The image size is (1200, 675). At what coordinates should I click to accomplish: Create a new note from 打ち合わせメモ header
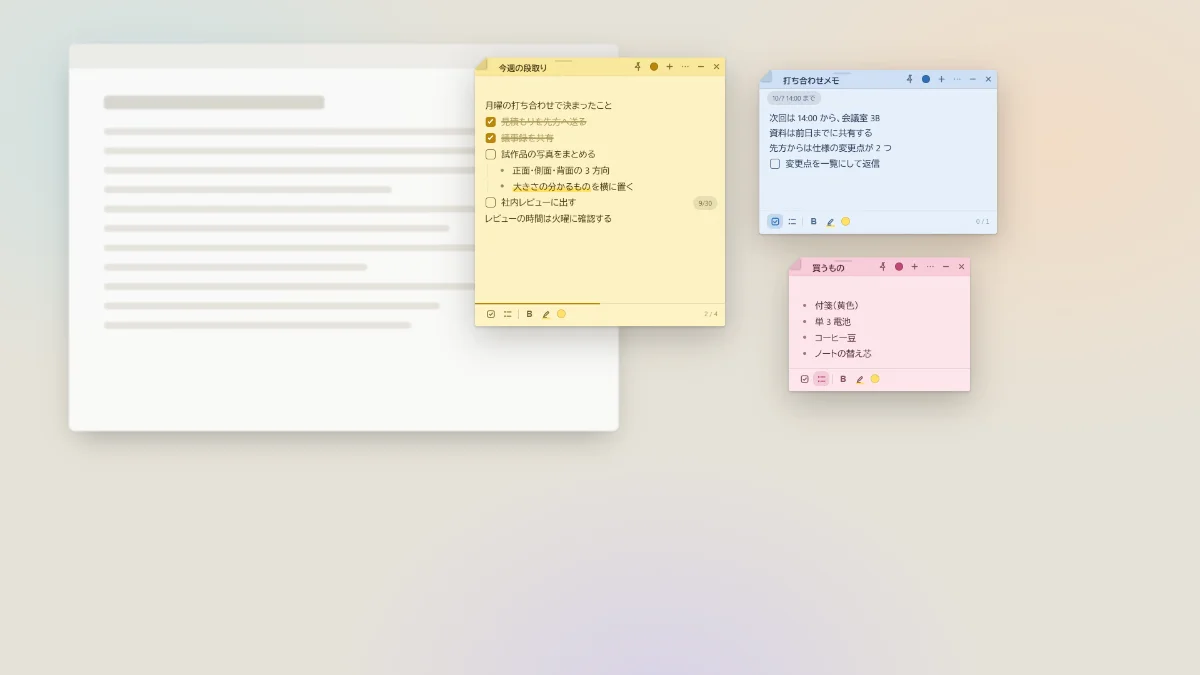coord(941,79)
